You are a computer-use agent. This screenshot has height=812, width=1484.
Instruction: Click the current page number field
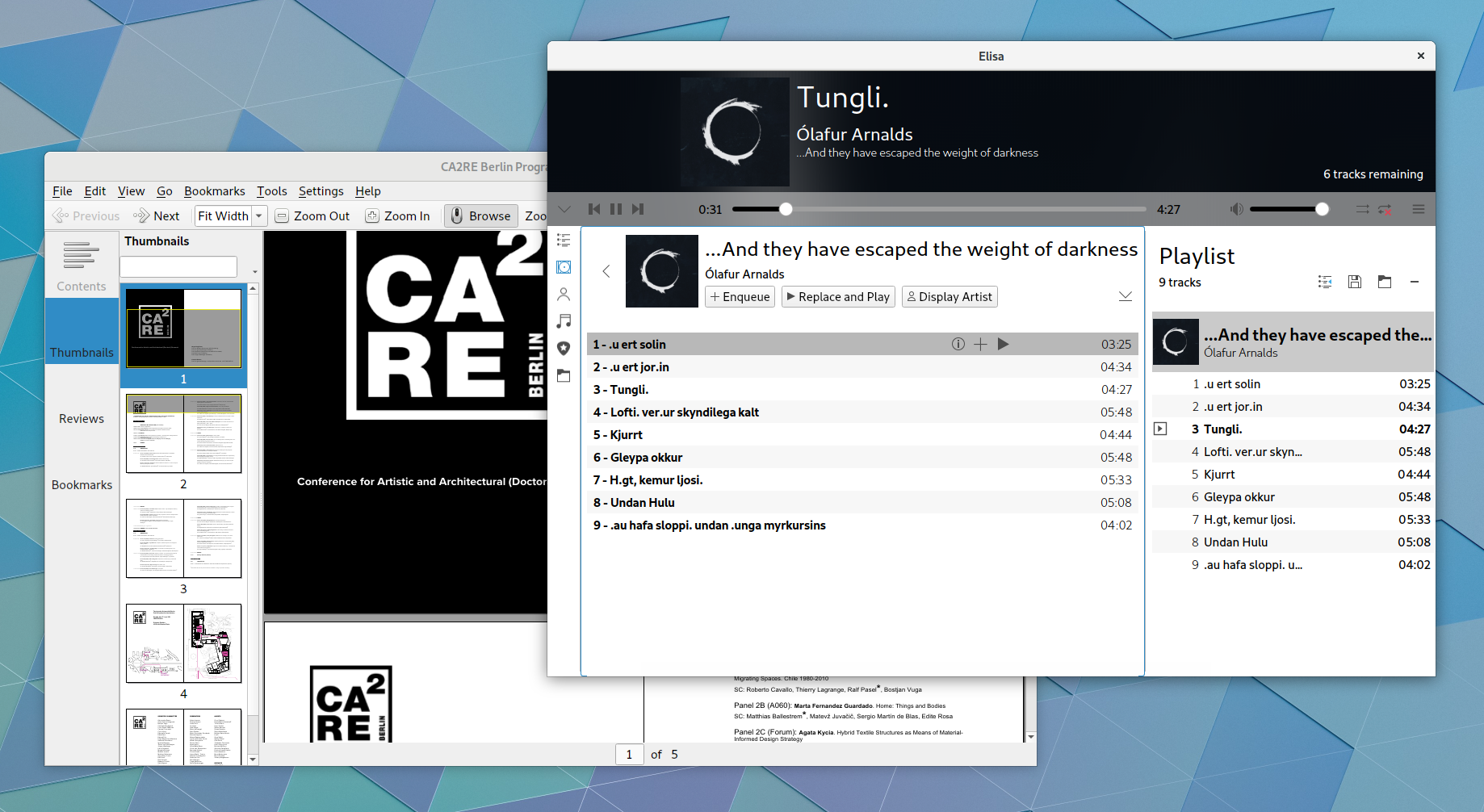tap(629, 754)
